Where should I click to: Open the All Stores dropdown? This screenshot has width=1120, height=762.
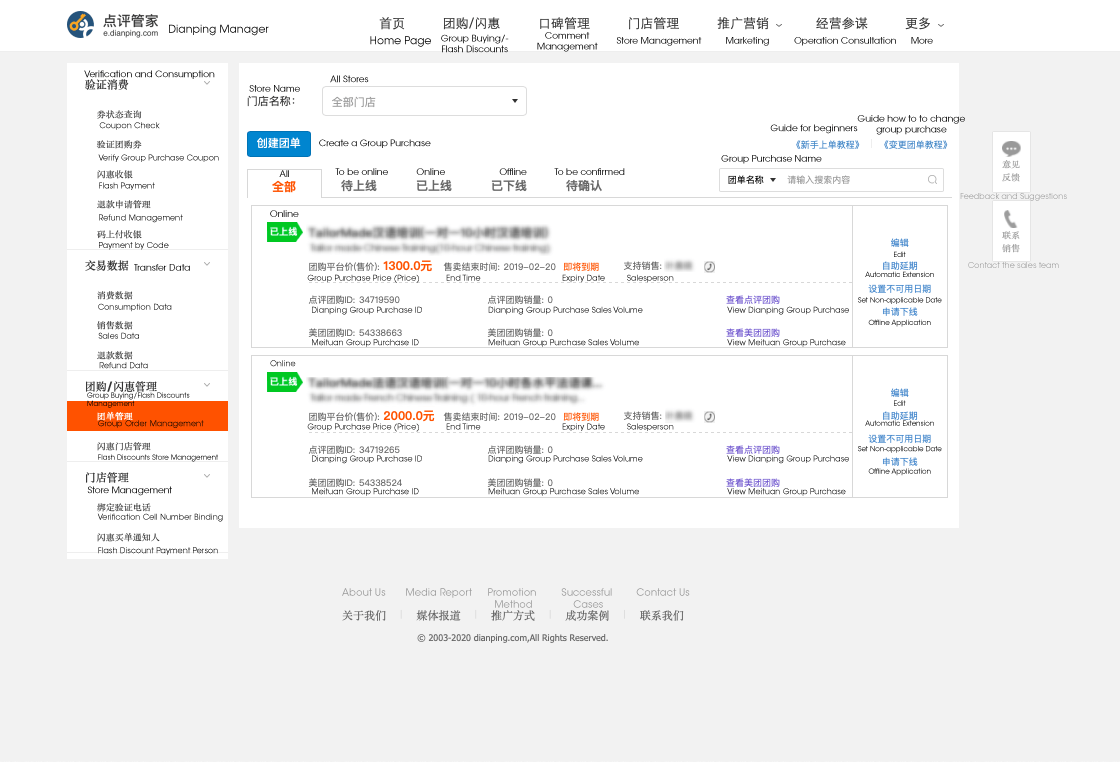424,101
